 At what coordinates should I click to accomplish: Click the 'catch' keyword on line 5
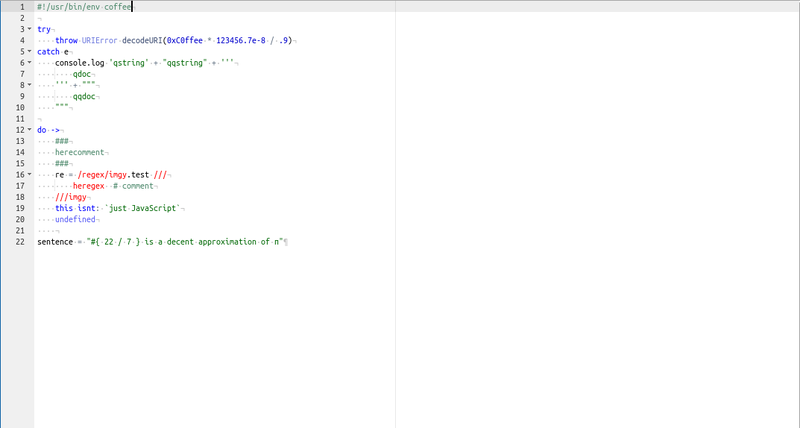(x=48, y=52)
